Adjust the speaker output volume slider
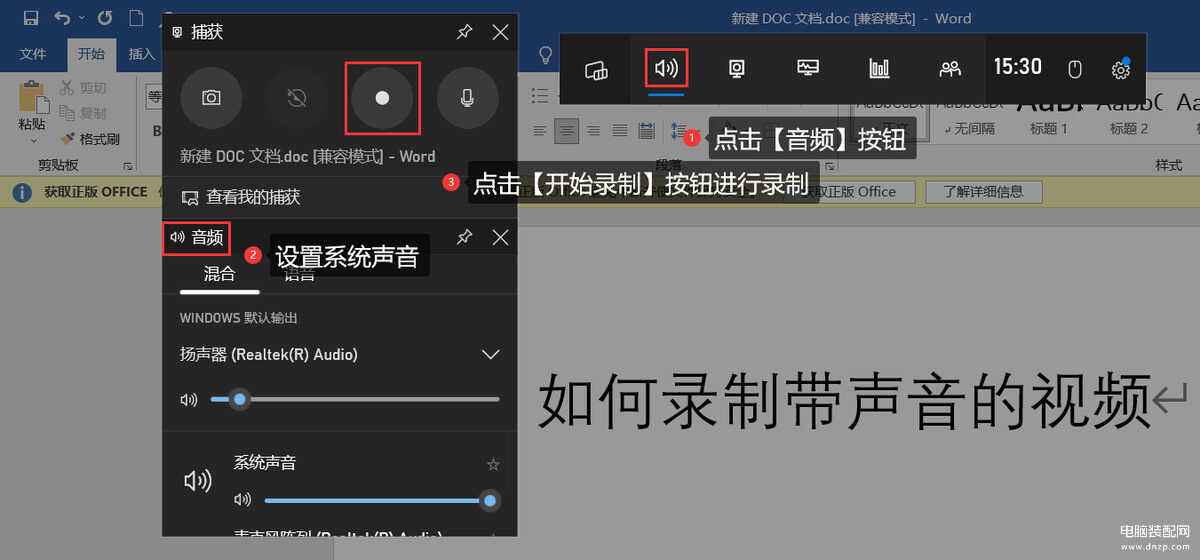This screenshot has width=1200, height=560. 355,399
